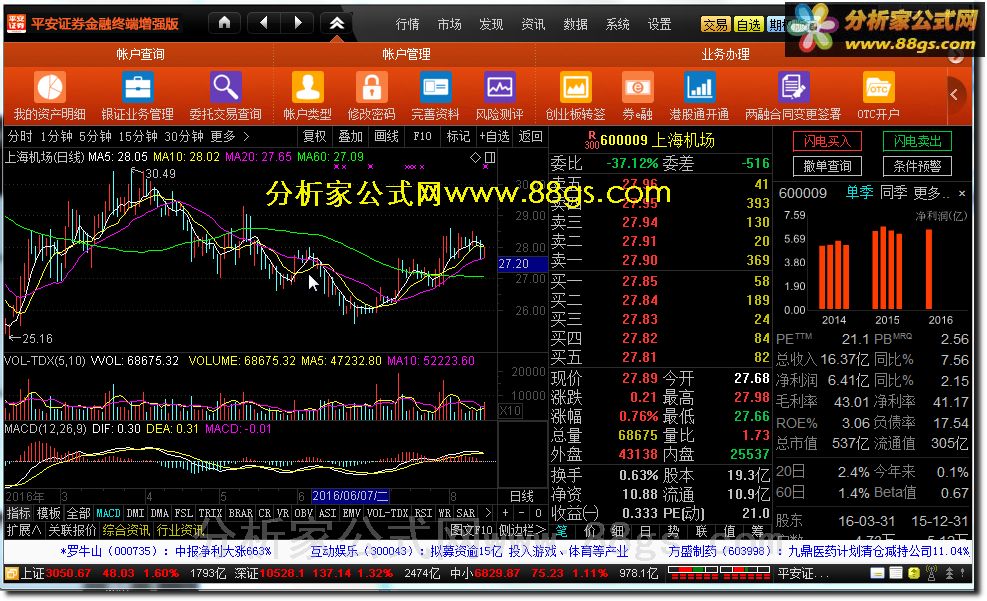The width and height of the screenshot is (987, 601).
Task: Open the 数据 menu
Action: click(575, 24)
